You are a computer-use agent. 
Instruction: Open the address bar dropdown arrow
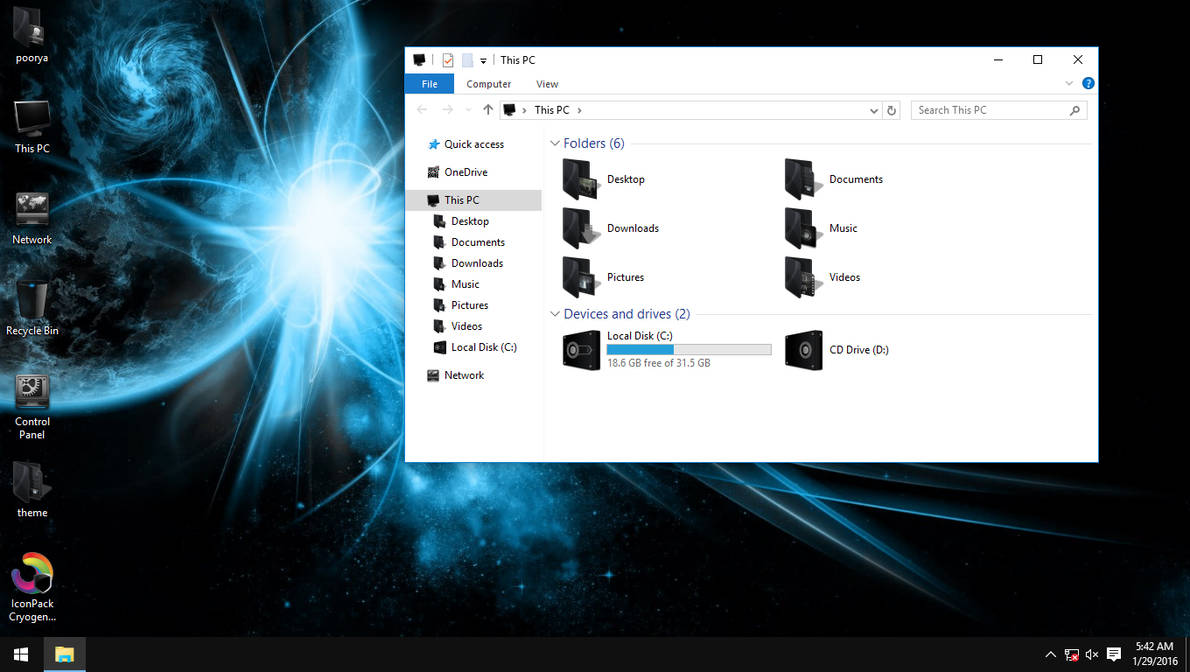click(873, 110)
